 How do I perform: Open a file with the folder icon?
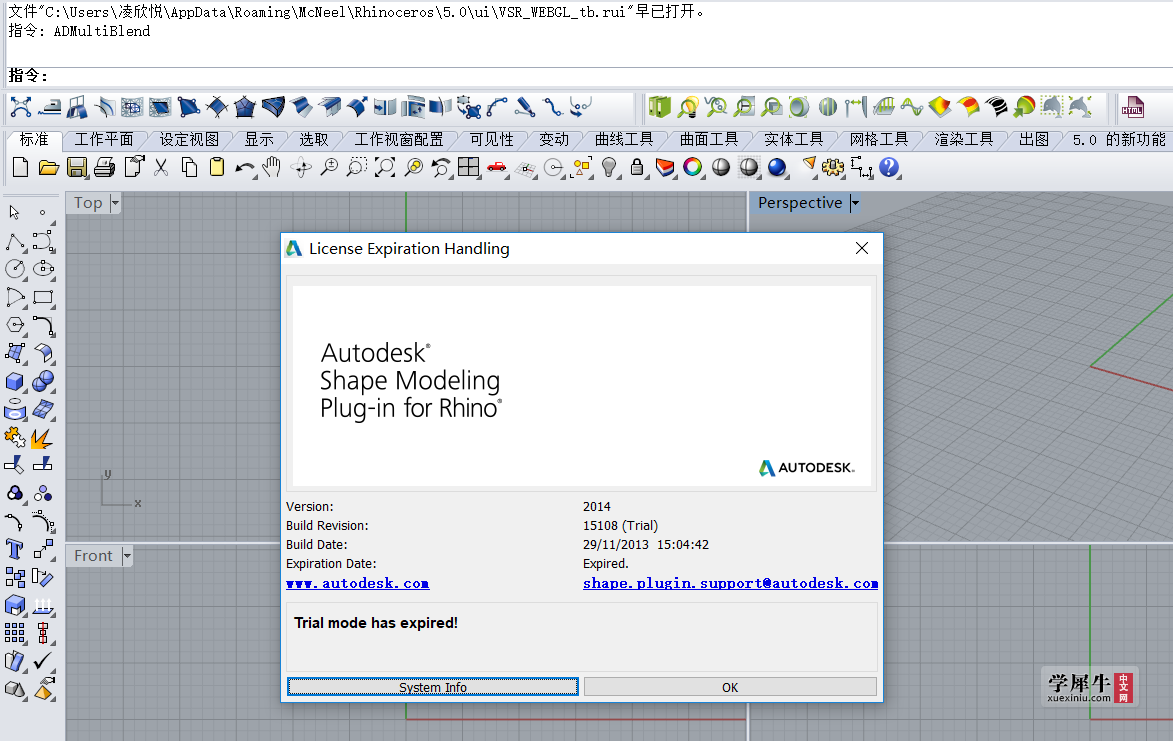tap(49, 167)
